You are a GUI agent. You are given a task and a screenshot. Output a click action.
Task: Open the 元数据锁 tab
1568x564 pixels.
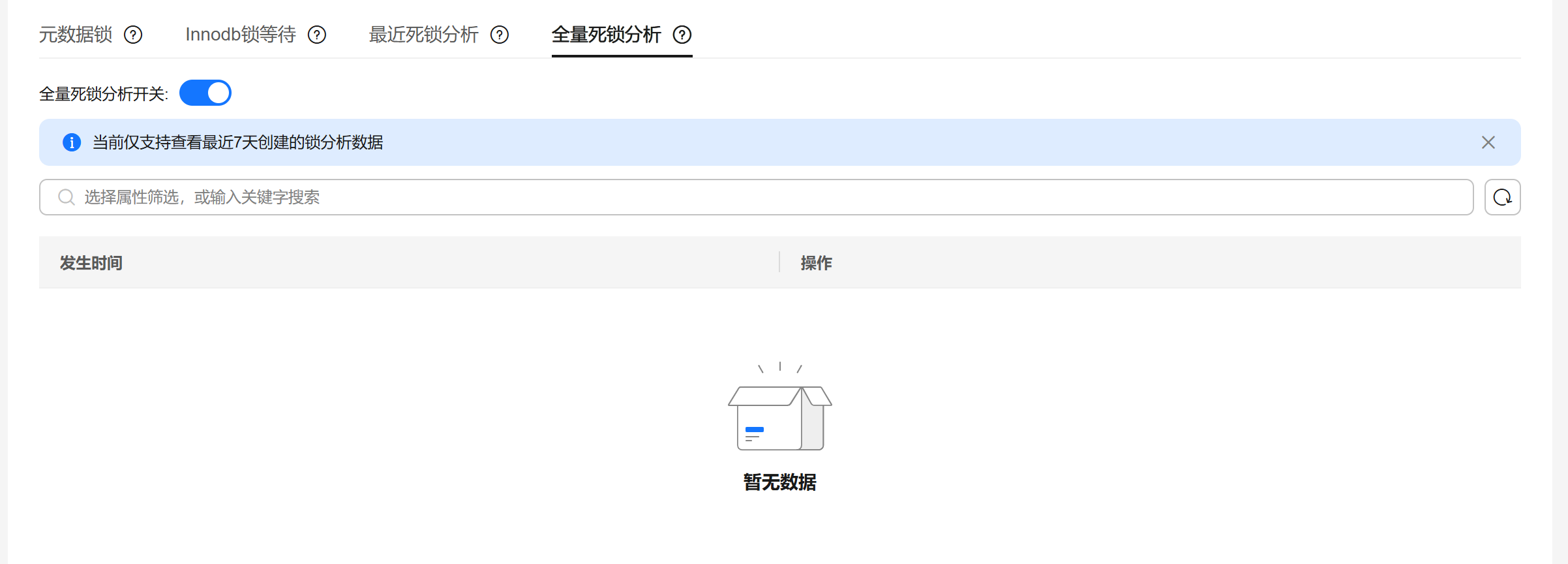(x=76, y=35)
